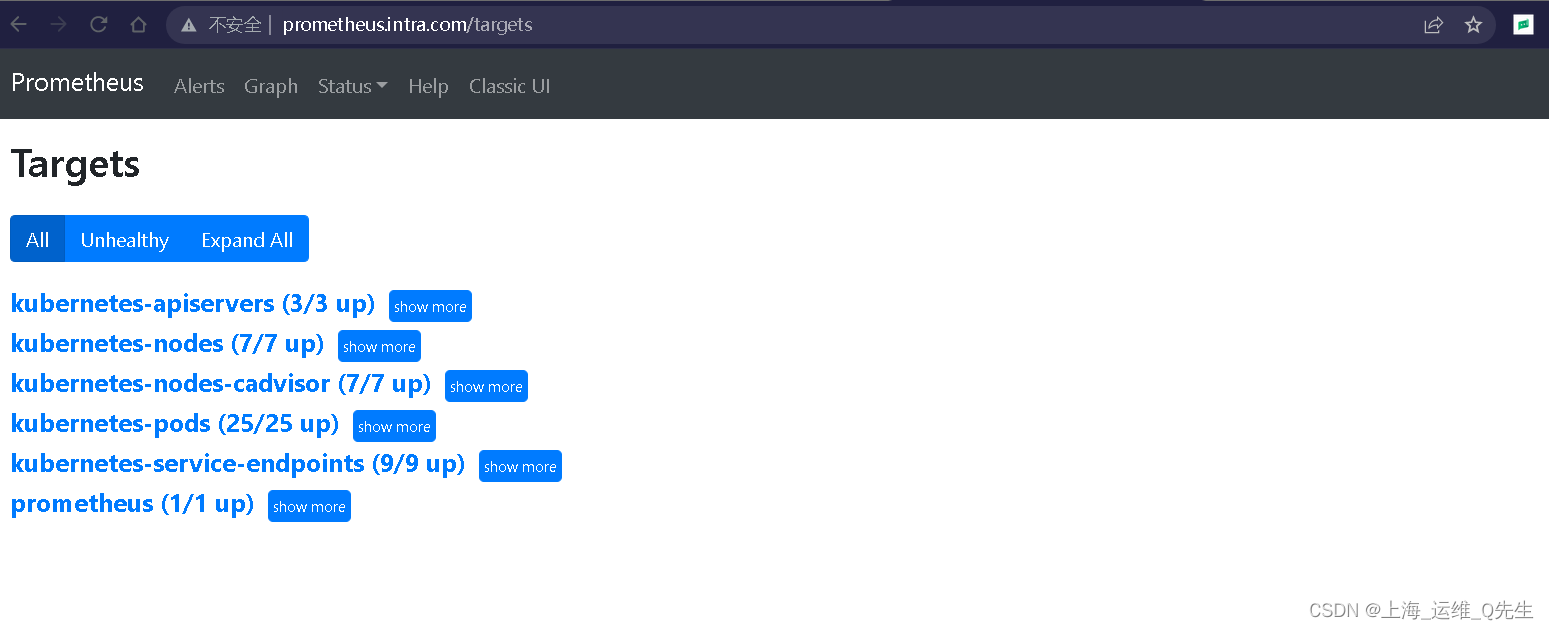The image size is (1549, 630).
Task: Click the share page icon in address bar
Action: click(1433, 25)
